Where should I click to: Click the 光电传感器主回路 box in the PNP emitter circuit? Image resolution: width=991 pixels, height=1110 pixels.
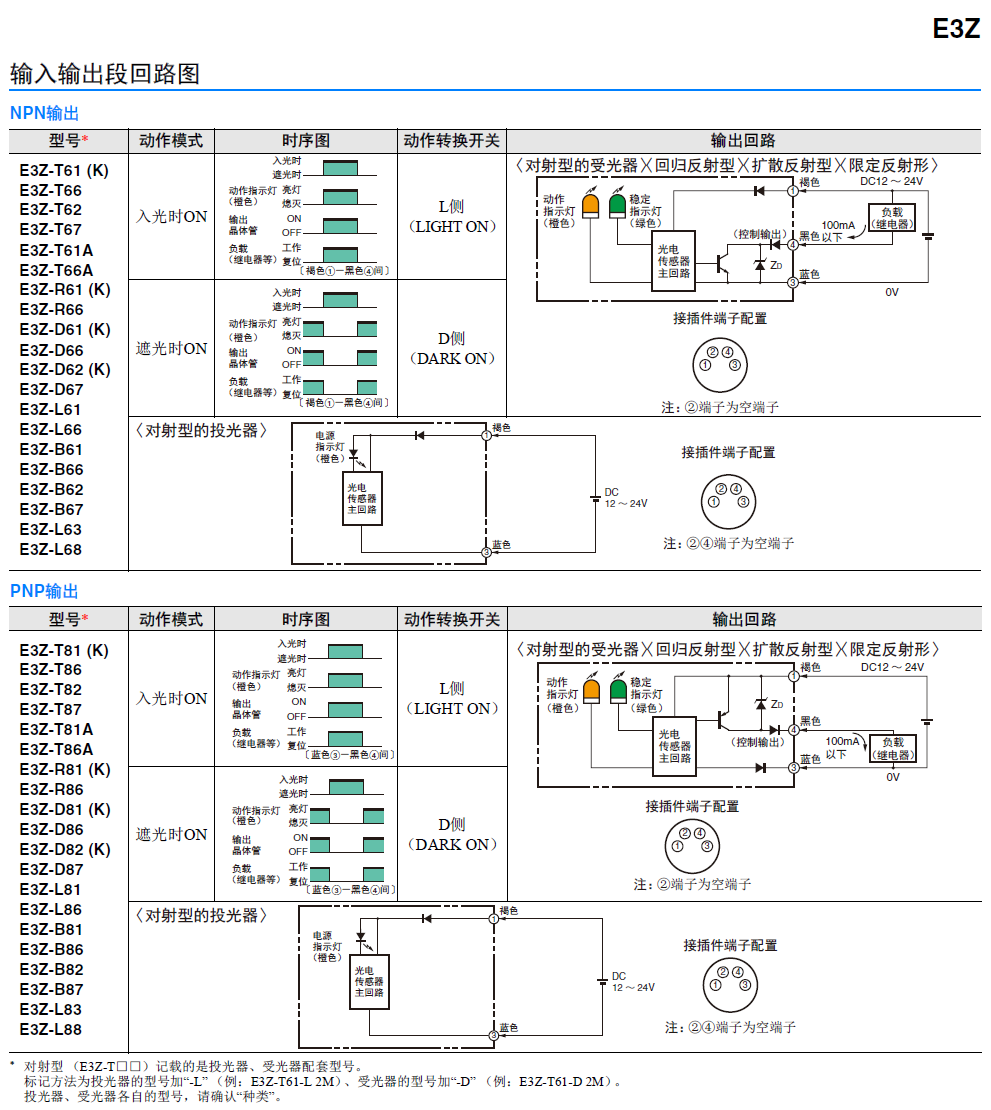click(370, 982)
